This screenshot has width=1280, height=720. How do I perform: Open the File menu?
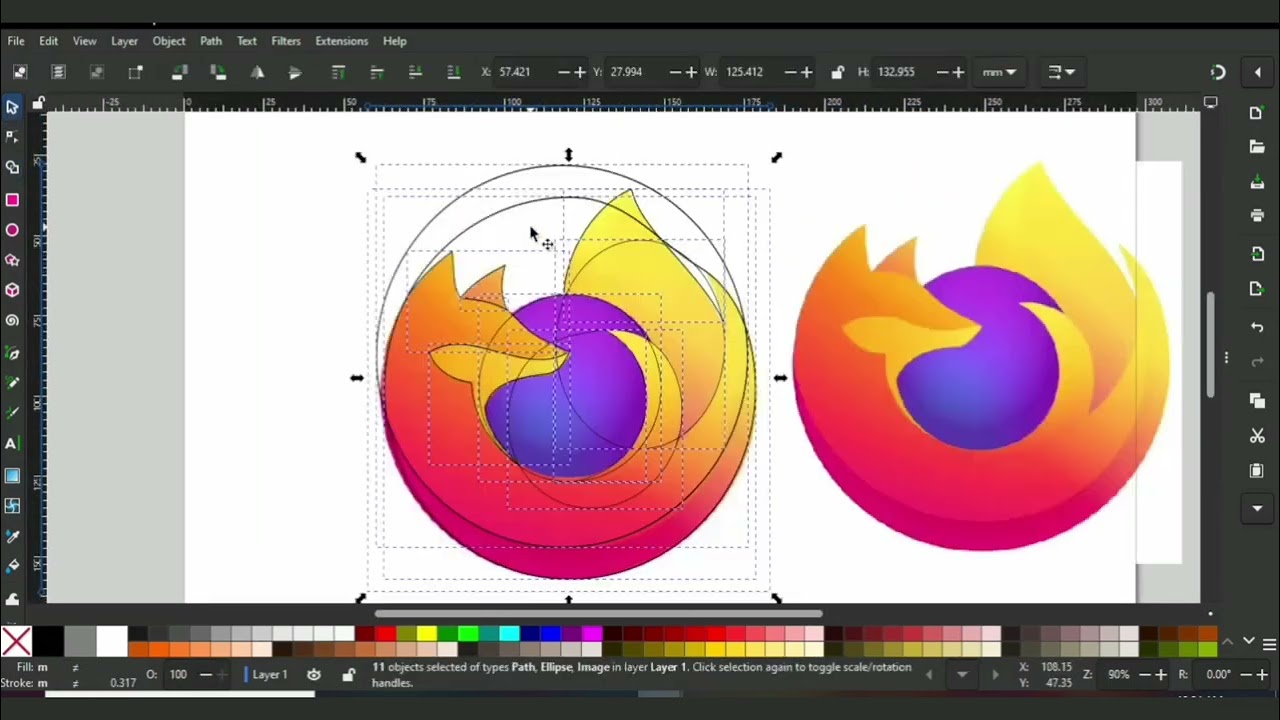(16, 41)
